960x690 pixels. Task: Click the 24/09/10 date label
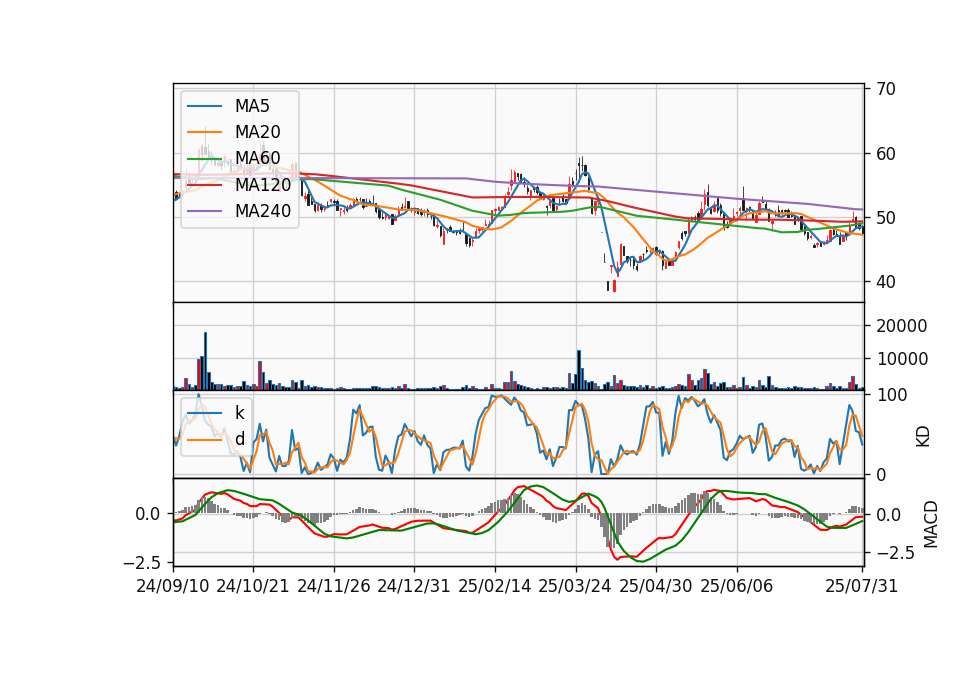173,586
